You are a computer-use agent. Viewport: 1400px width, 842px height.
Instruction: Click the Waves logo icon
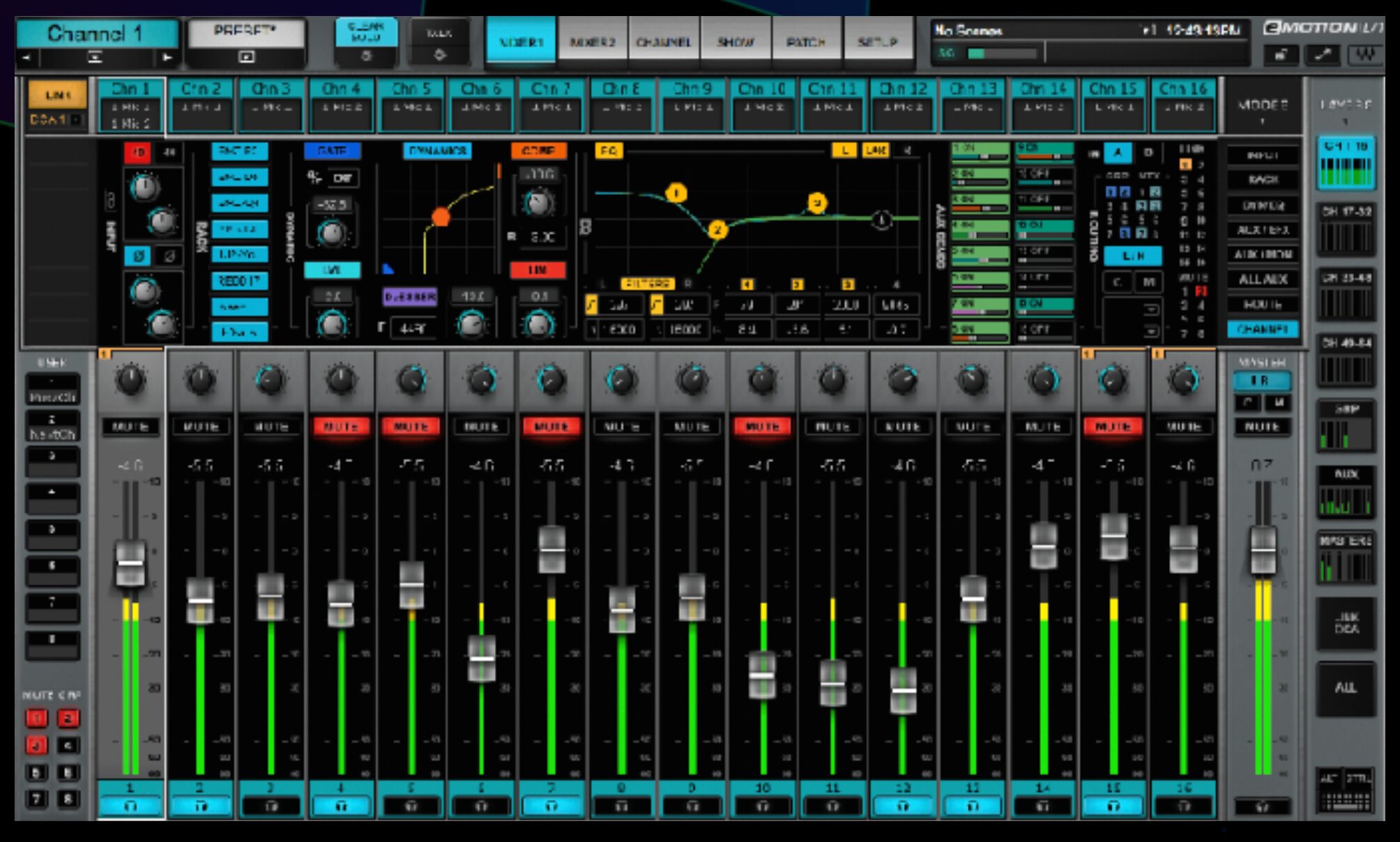pyautogui.click(x=1365, y=54)
